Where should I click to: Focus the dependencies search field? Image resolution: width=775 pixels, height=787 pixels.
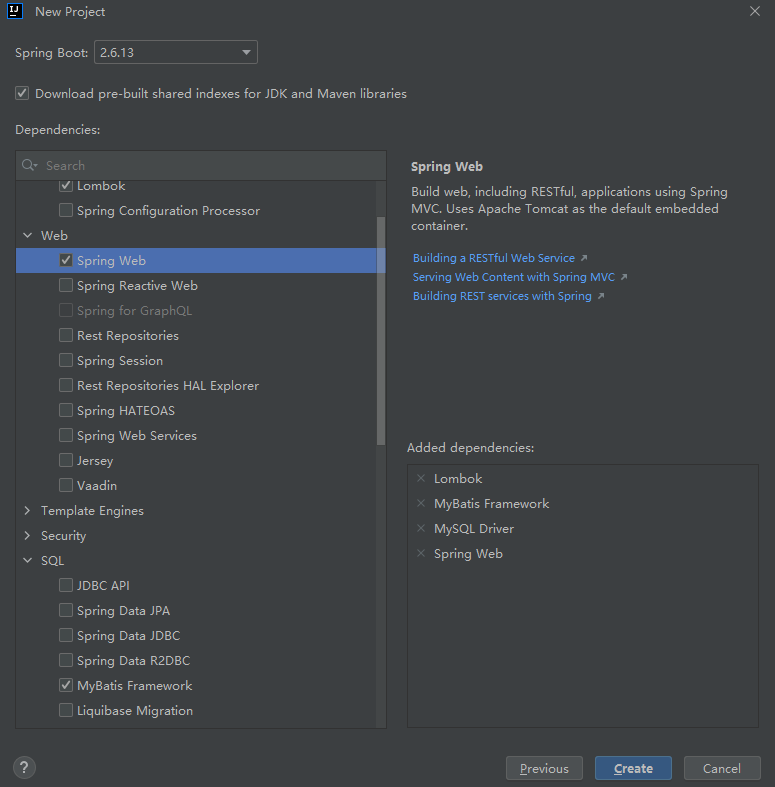coord(201,166)
